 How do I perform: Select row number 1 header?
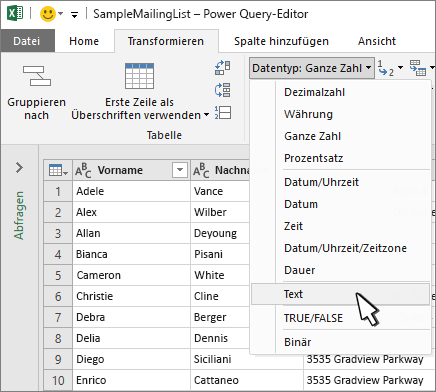(58, 191)
